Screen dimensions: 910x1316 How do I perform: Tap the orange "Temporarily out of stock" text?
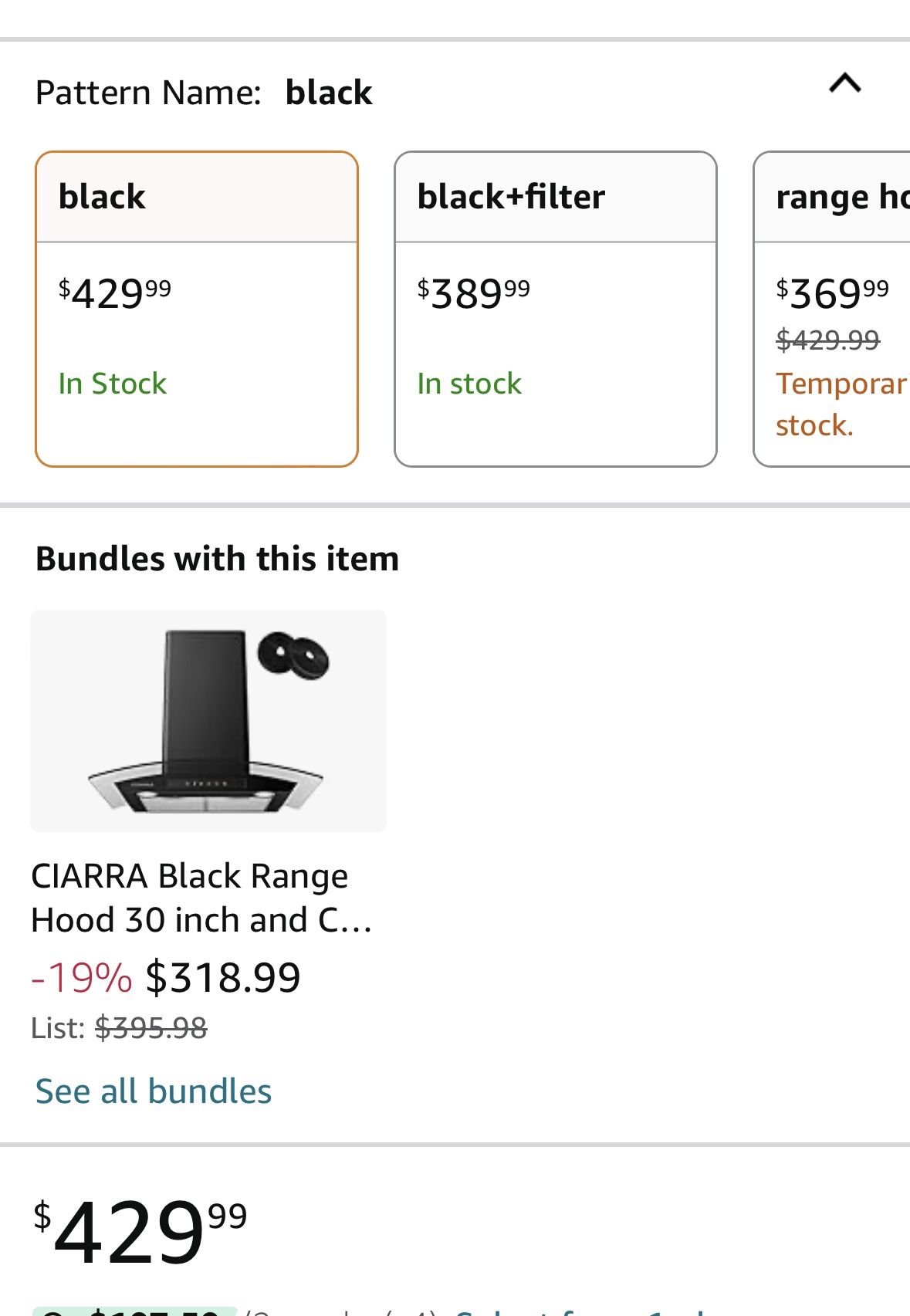840,404
